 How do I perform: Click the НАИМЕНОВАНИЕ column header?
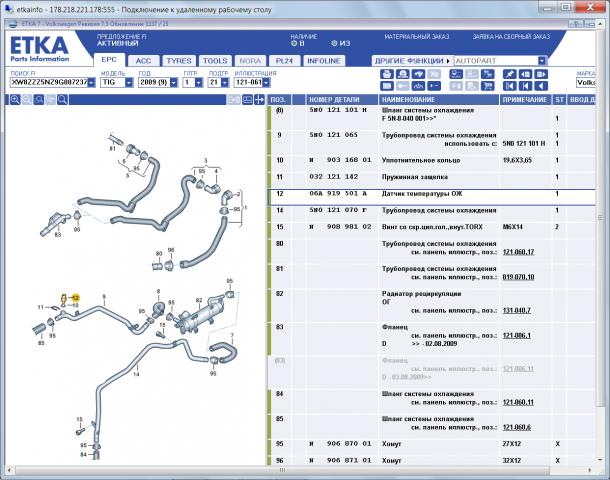[439, 100]
